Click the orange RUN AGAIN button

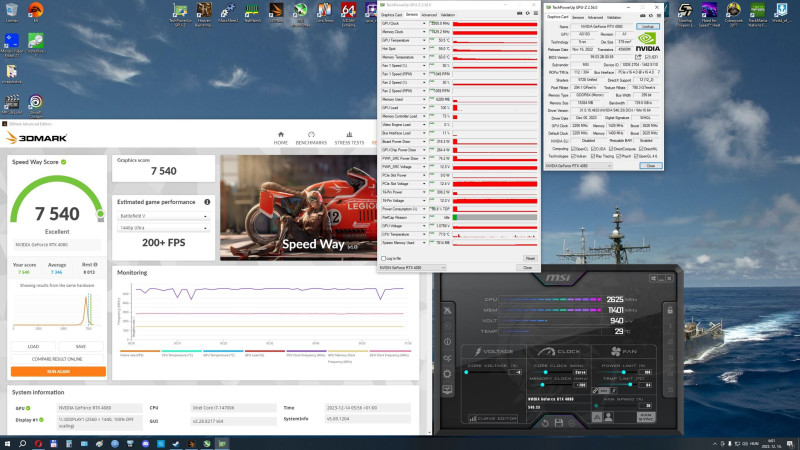[x=59, y=371]
